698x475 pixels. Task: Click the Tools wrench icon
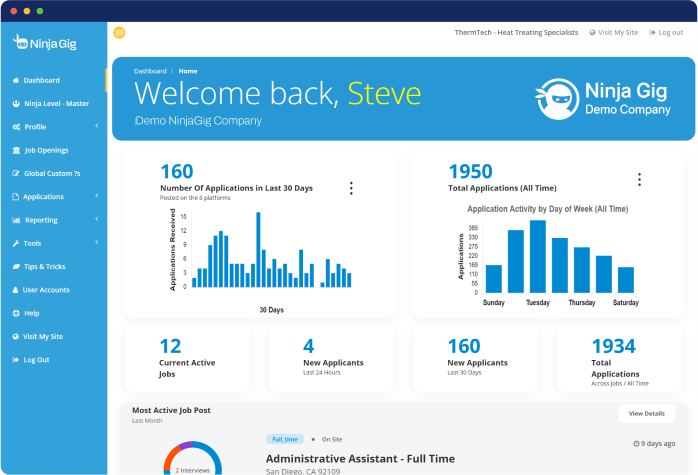pyautogui.click(x=16, y=244)
